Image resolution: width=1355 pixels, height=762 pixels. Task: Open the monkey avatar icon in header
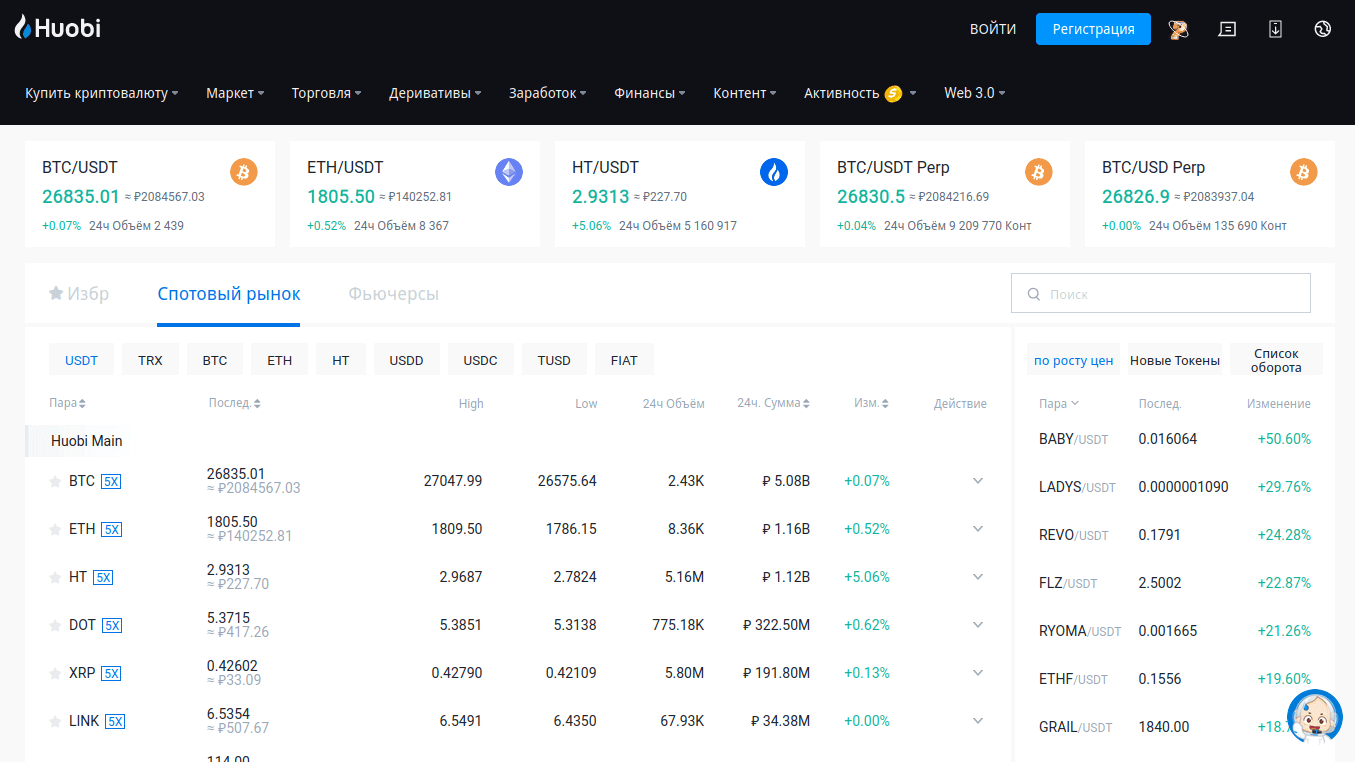[1178, 29]
